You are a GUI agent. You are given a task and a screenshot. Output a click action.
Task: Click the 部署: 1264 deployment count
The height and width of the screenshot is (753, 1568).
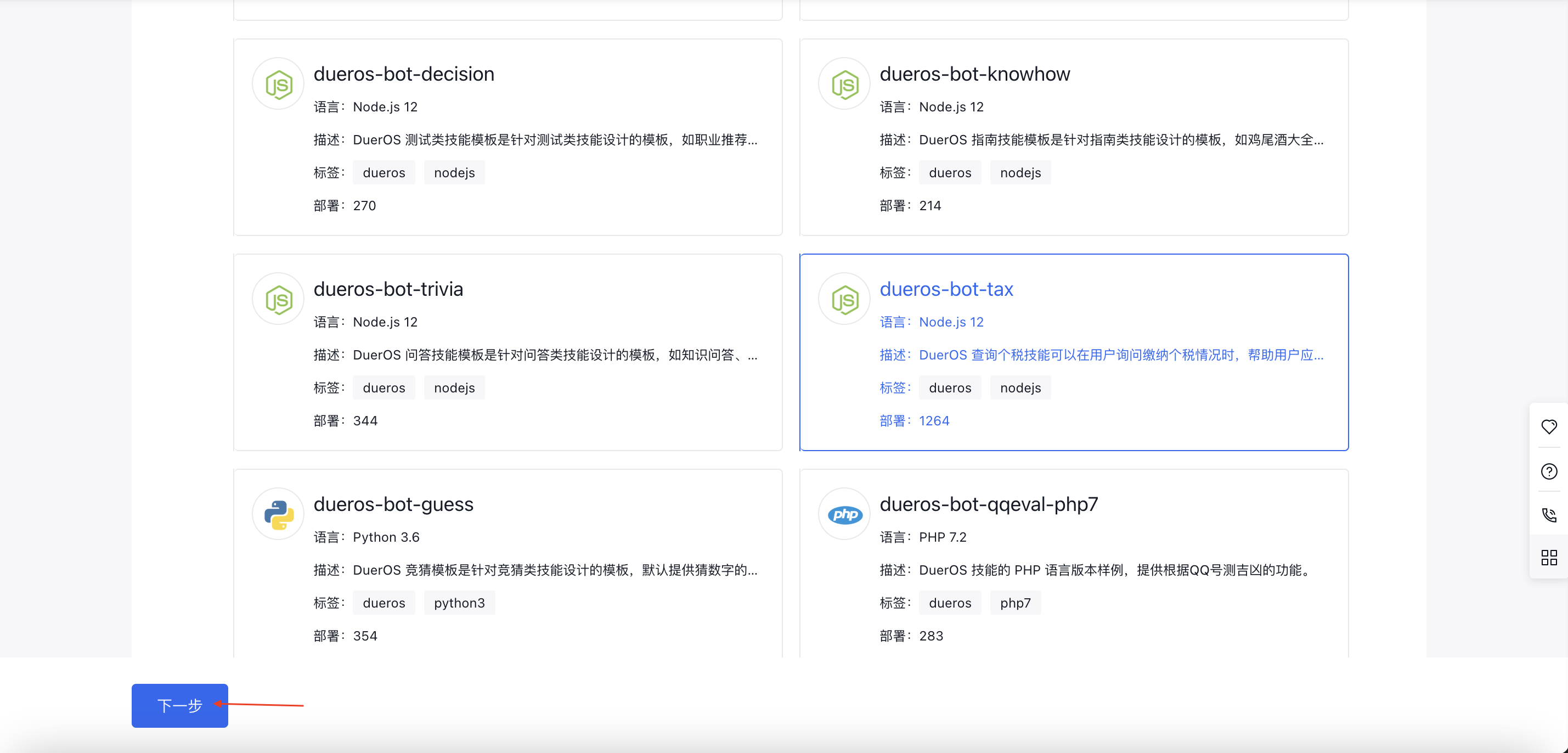[x=914, y=420]
